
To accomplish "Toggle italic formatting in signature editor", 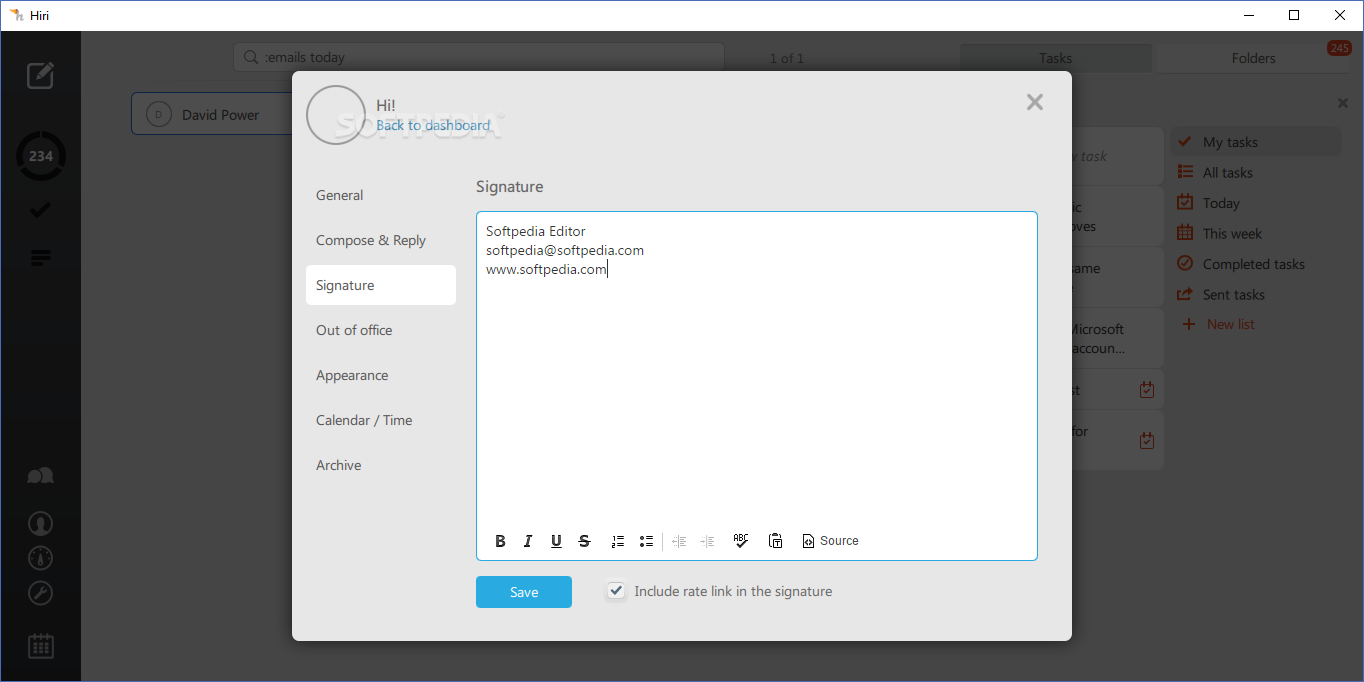I will pyautogui.click(x=528, y=541).
